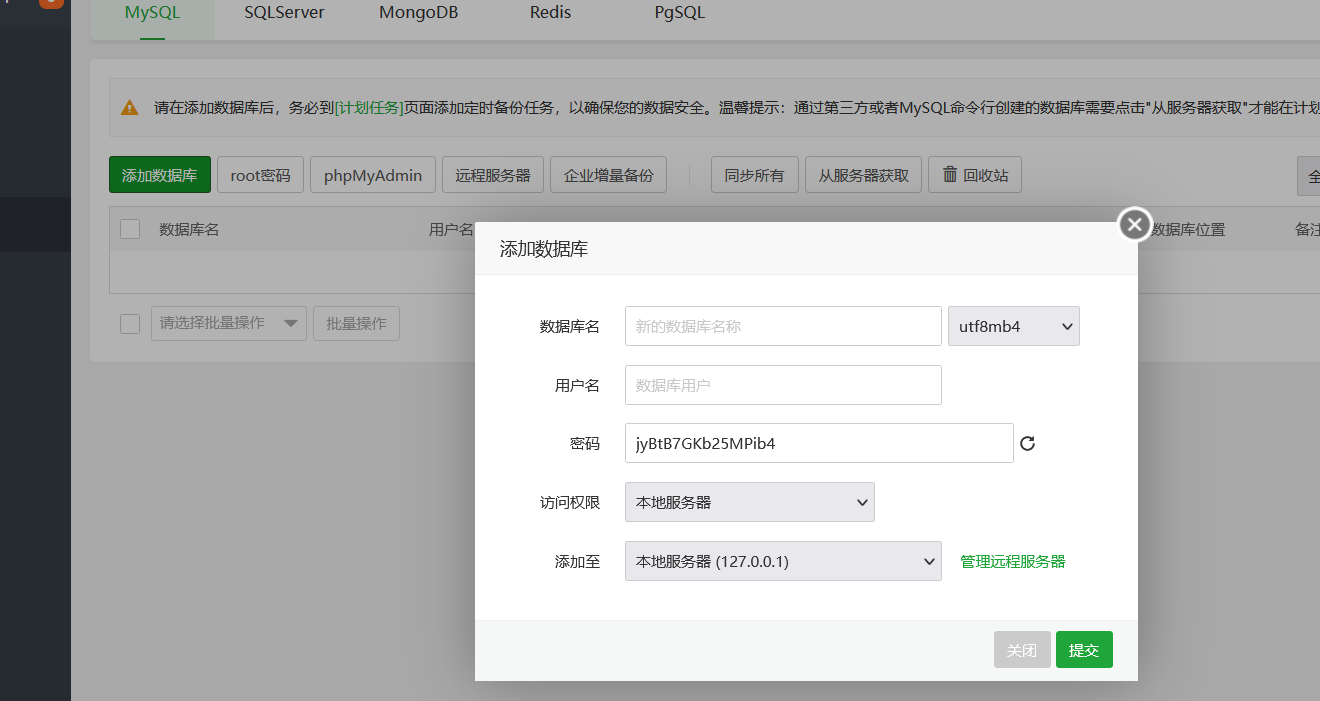The height and width of the screenshot is (701, 1320).
Task: Open the 添加至 本地服务器 (127.0.0.1) dropdown
Action: 783,561
